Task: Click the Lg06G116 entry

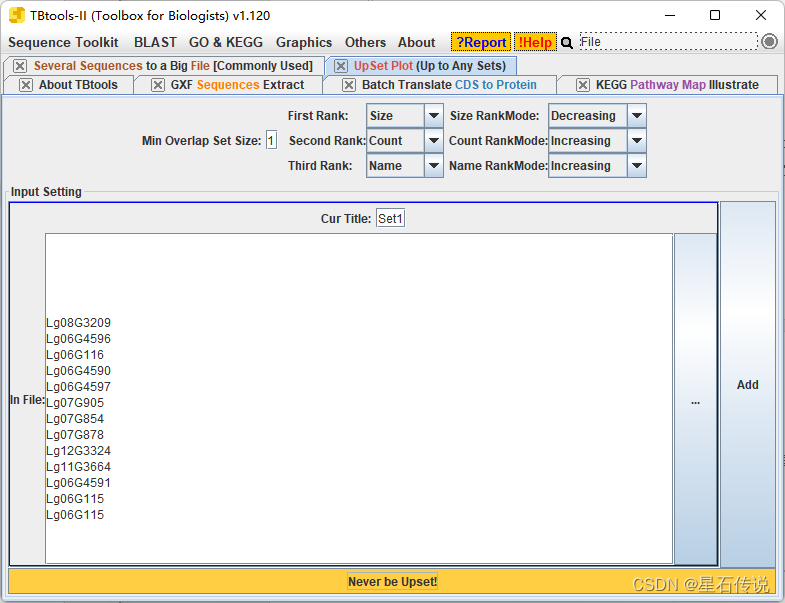Action: pos(75,355)
